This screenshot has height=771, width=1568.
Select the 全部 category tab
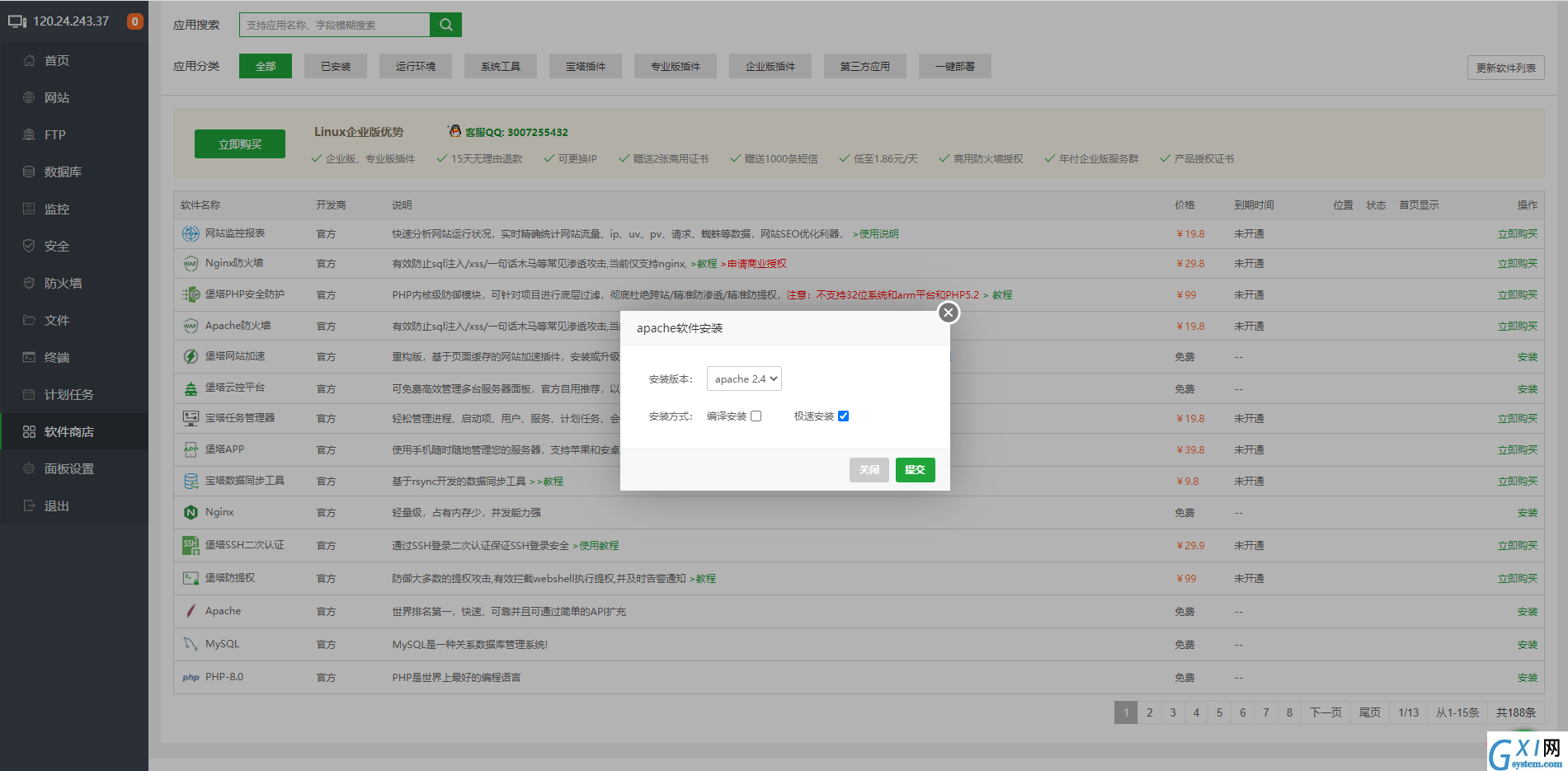(266, 66)
